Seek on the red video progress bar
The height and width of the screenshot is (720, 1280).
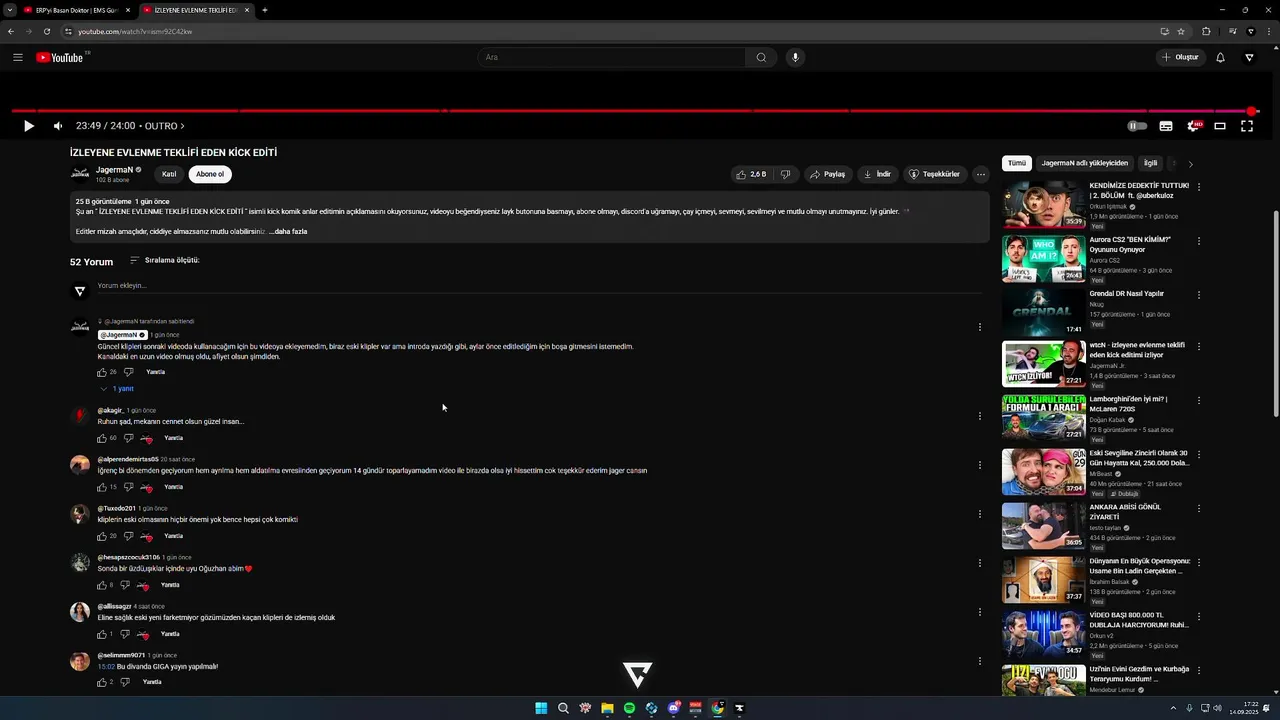point(634,111)
